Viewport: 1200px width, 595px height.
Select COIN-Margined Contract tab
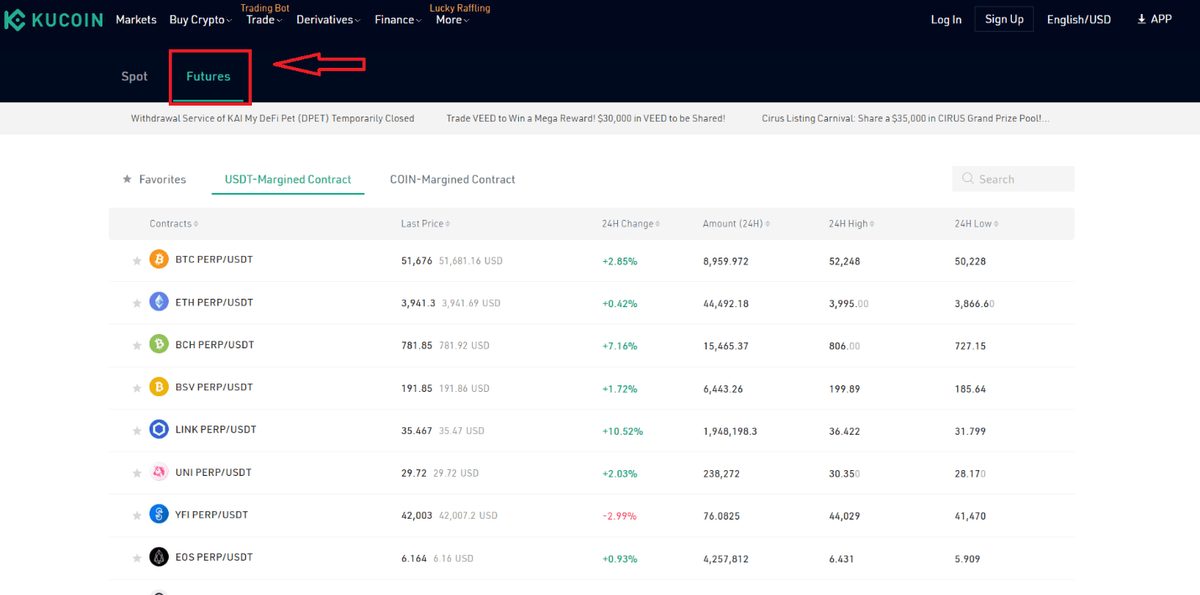453,180
